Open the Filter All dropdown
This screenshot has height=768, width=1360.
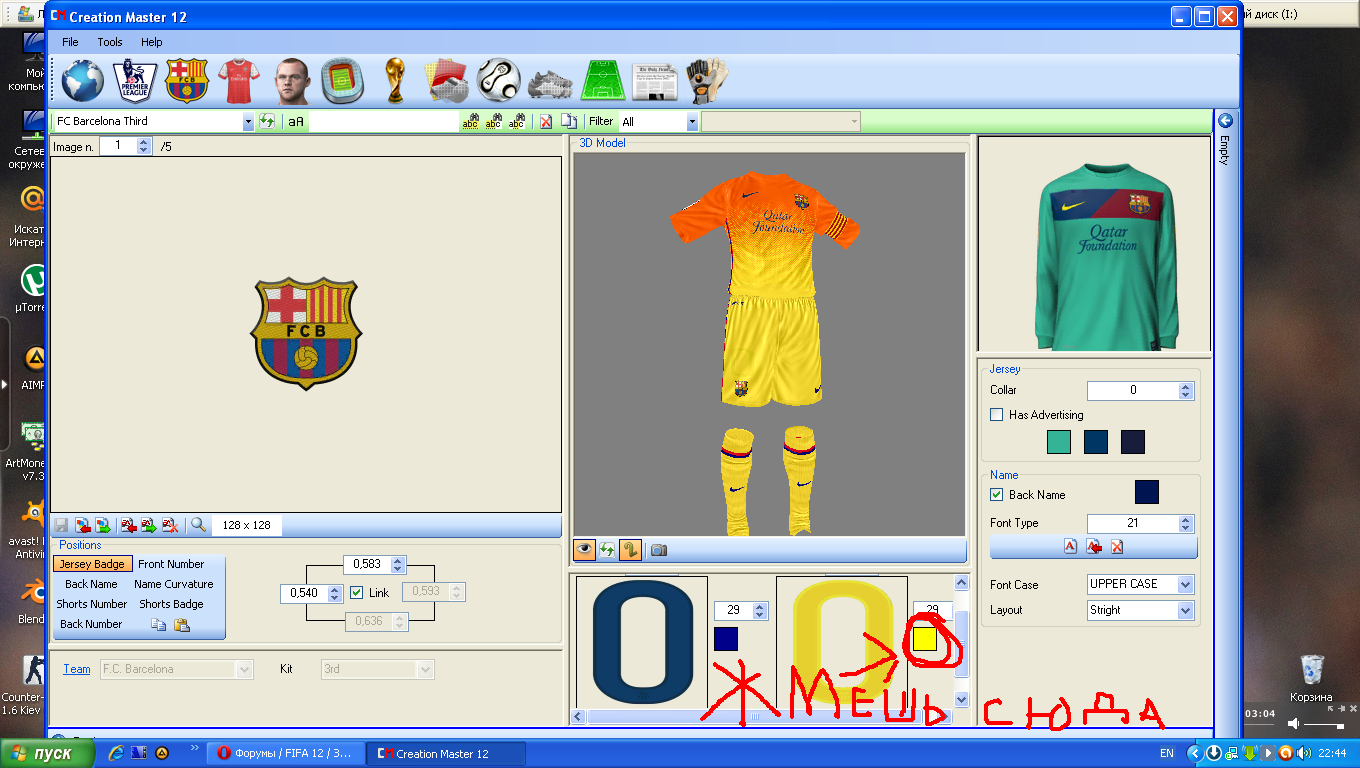(692, 122)
